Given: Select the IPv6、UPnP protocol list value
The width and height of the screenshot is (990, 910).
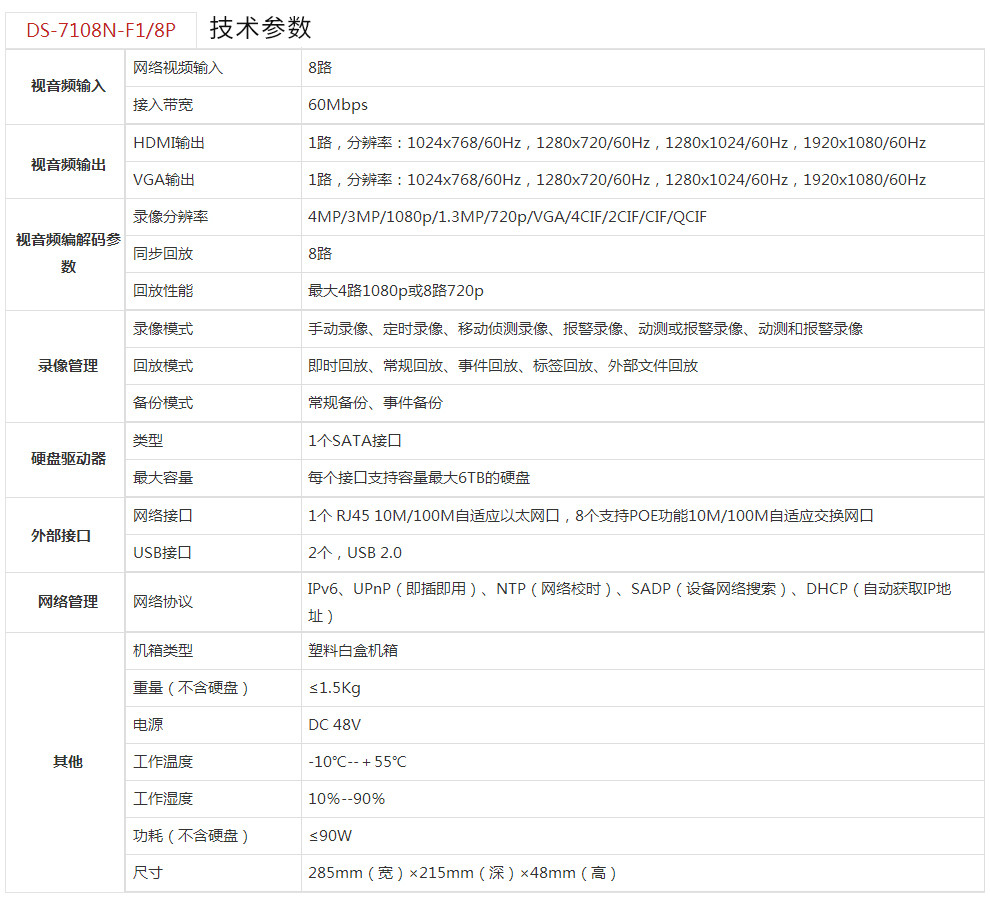Looking at the screenshot, I should point(629,602).
